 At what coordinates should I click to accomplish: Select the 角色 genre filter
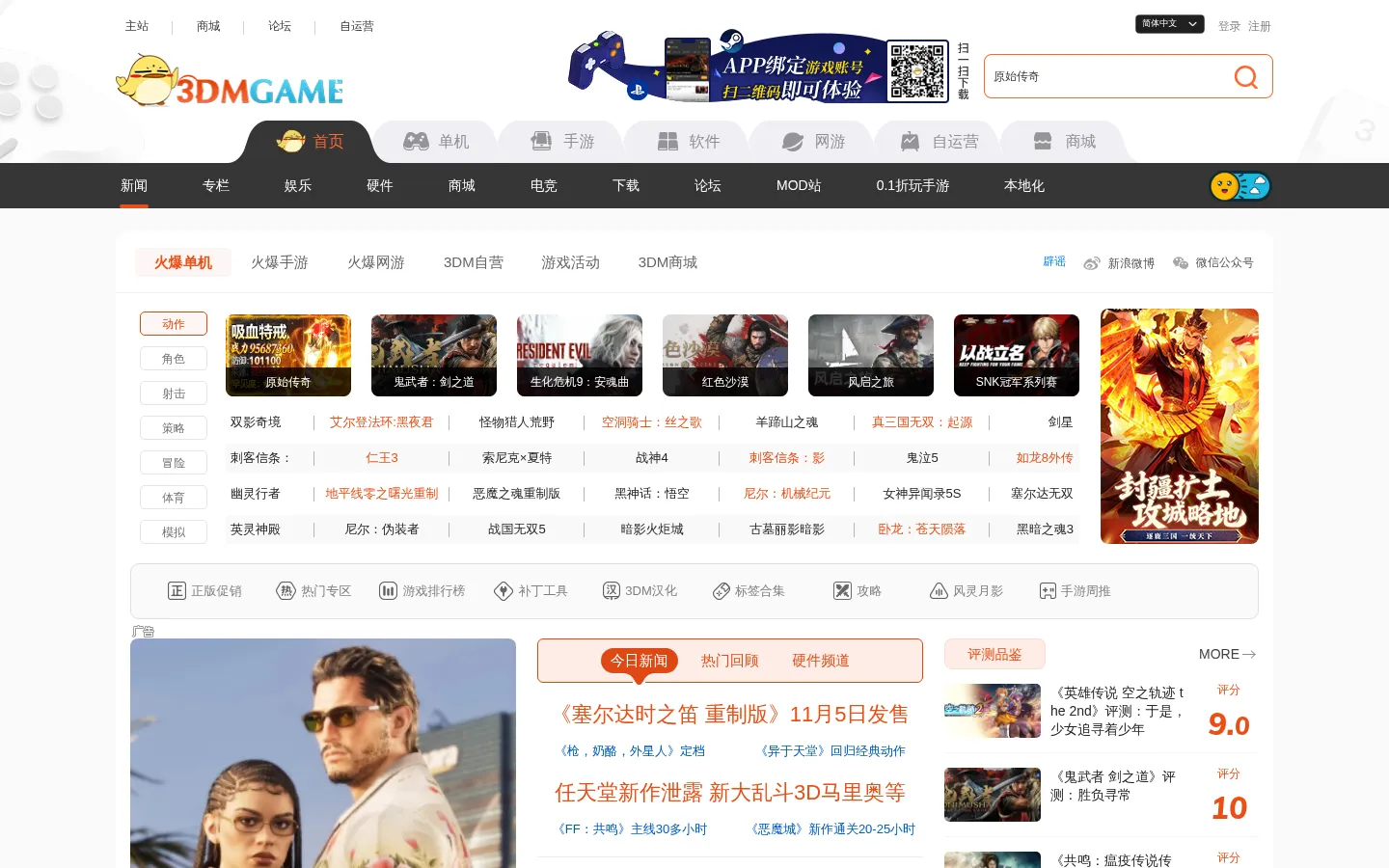pyautogui.click(x=174, y=359)
